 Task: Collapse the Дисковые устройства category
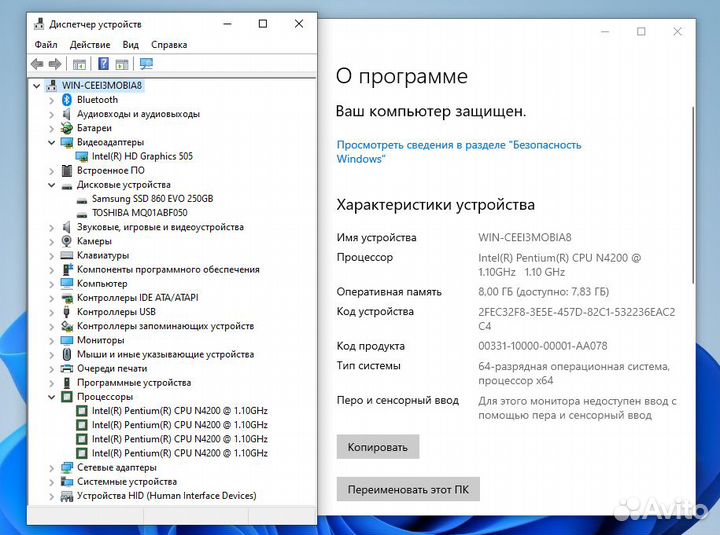(51, 185)
